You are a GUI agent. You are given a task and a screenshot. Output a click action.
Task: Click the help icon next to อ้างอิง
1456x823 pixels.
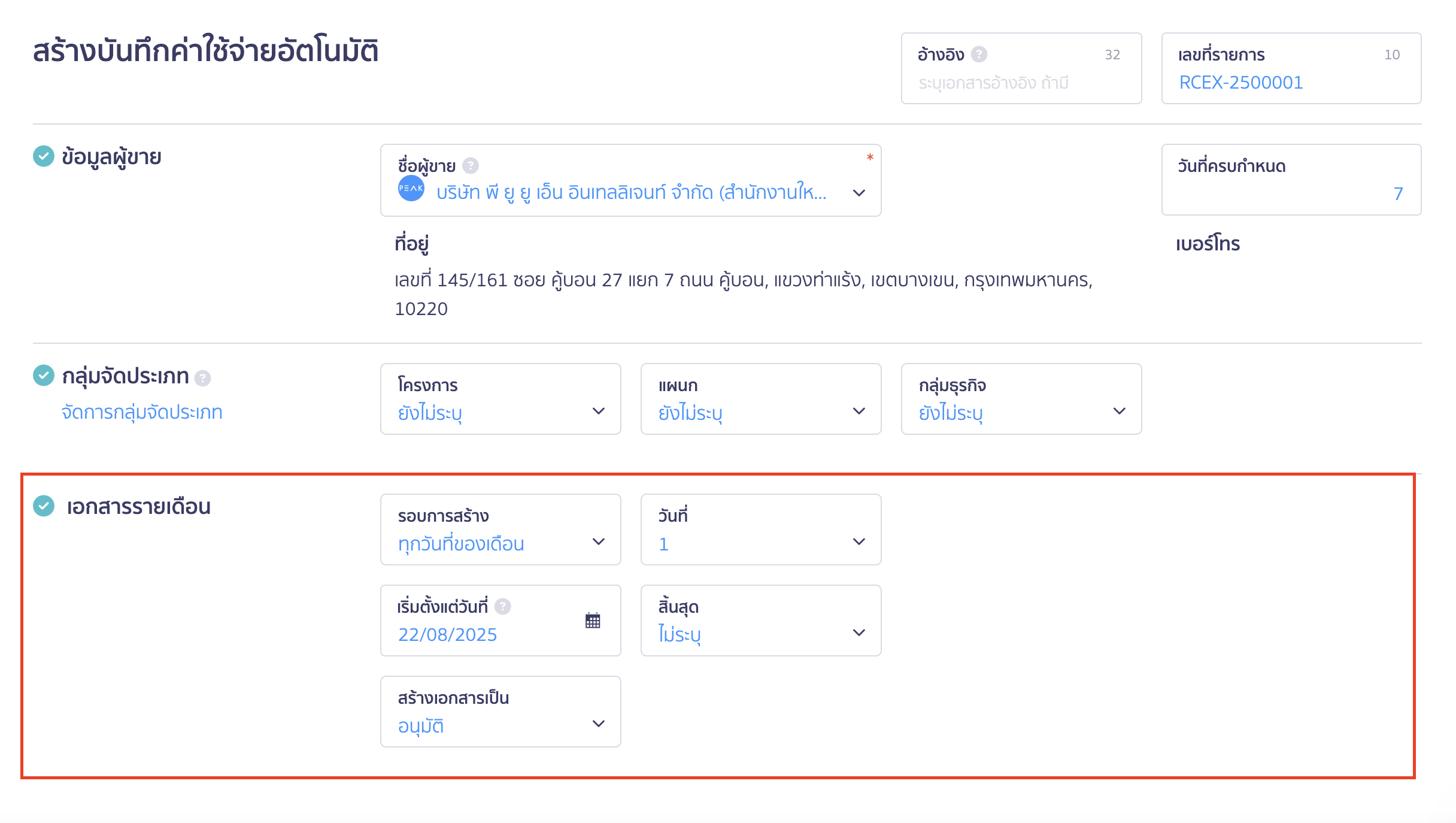(979, 55)
